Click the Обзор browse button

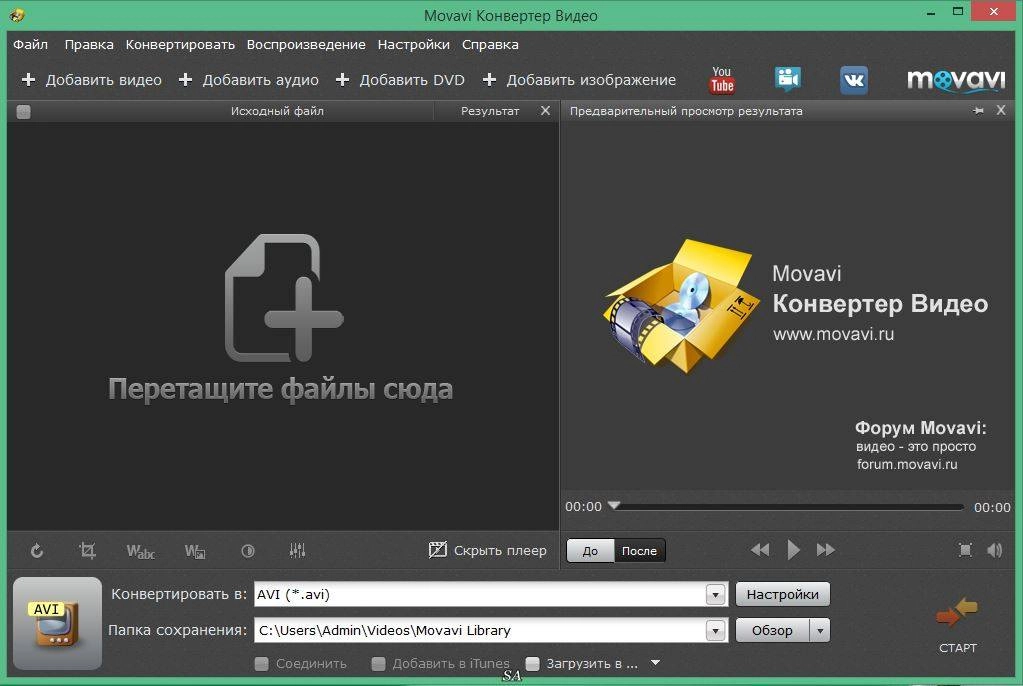[x=772, y=631]
